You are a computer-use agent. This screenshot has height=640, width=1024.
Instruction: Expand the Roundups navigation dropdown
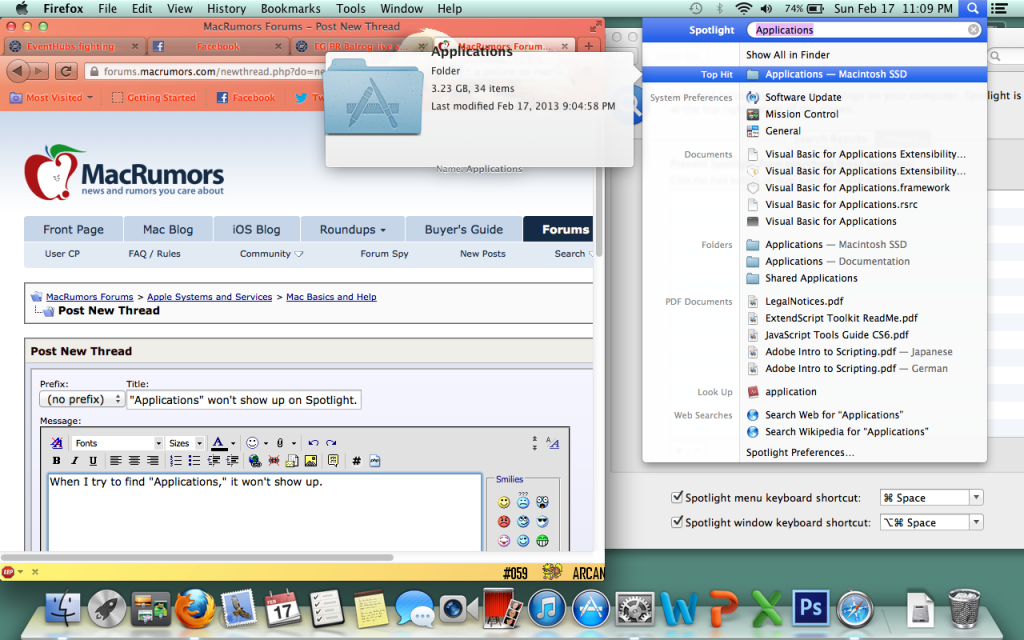353,229
